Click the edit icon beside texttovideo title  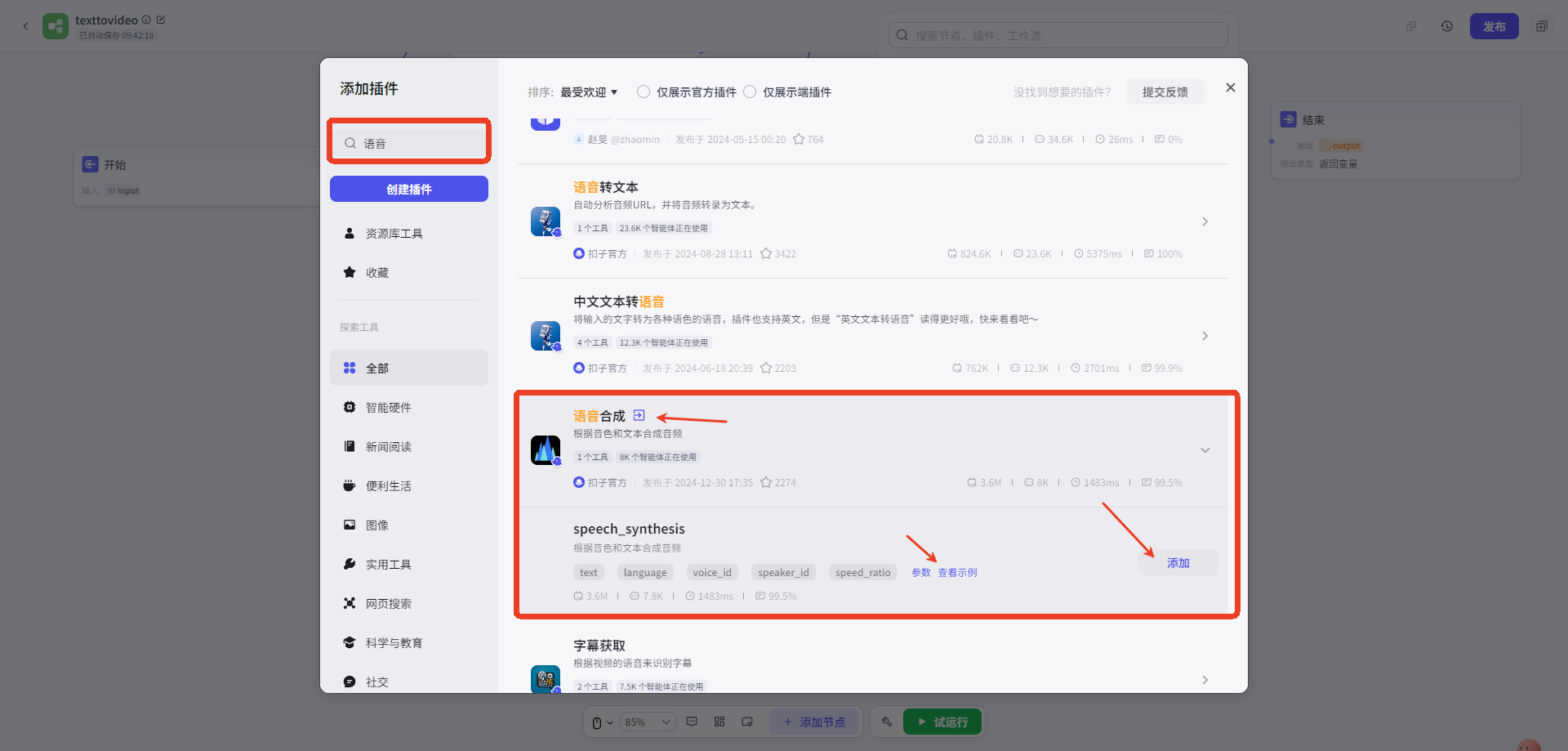161,20
